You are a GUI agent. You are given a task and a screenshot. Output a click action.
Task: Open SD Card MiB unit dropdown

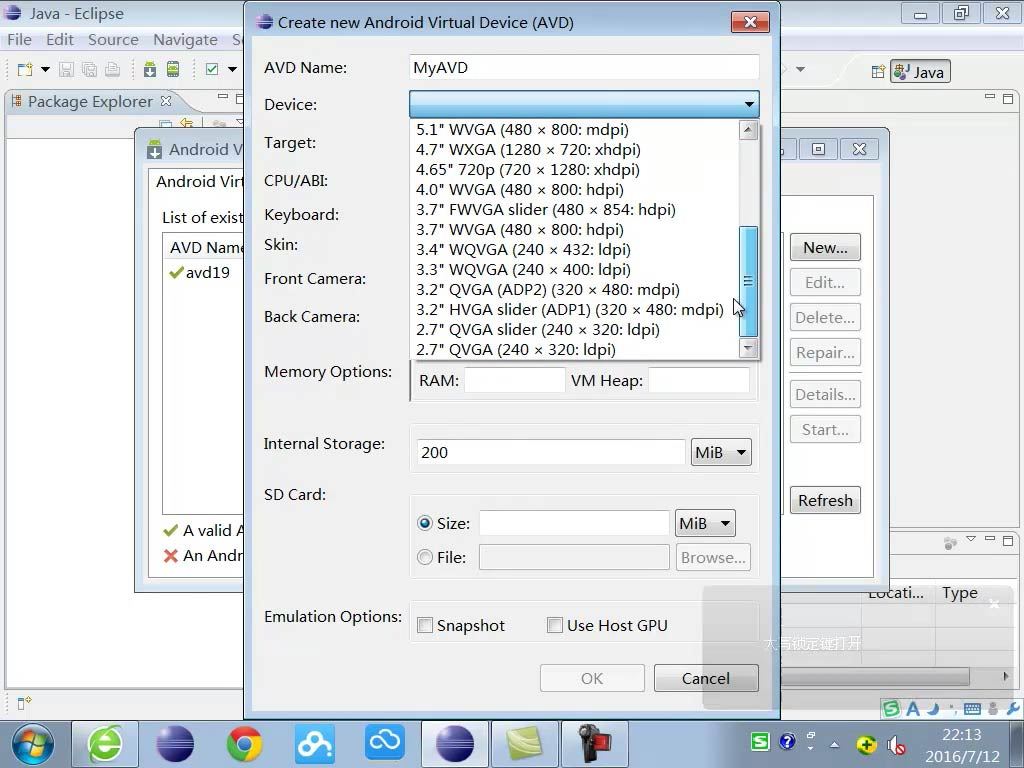[x=705, y=523]
